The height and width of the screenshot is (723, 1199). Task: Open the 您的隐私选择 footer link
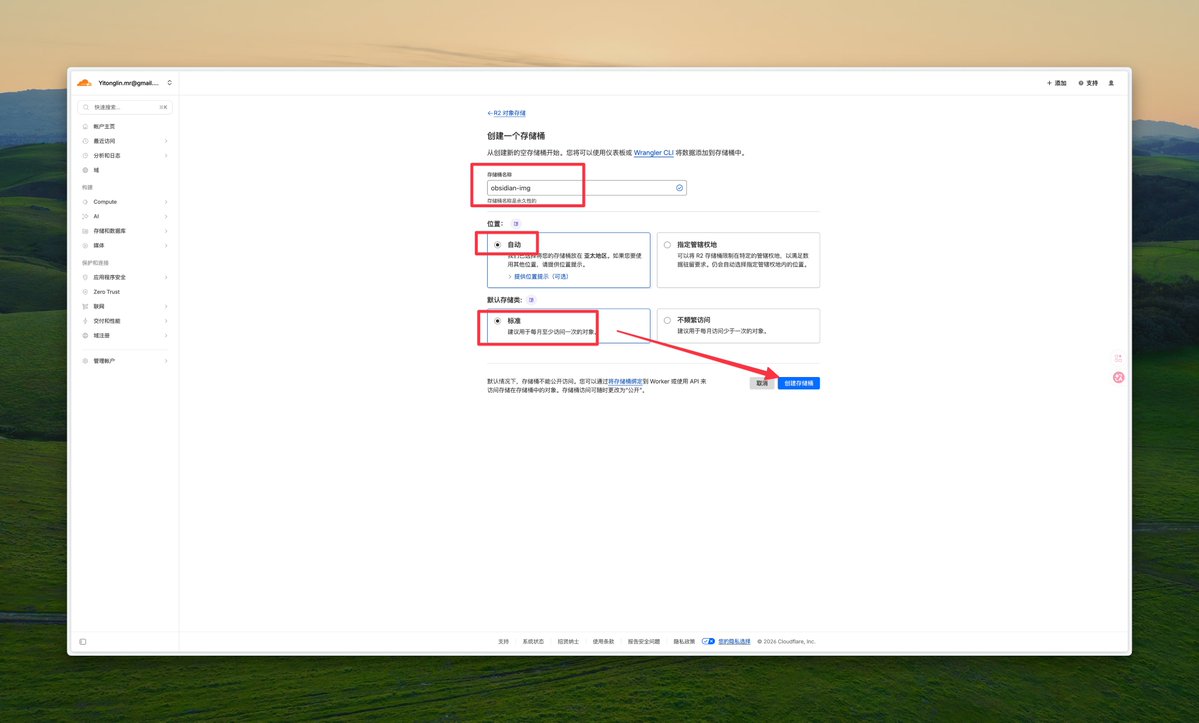click(734, 642)
